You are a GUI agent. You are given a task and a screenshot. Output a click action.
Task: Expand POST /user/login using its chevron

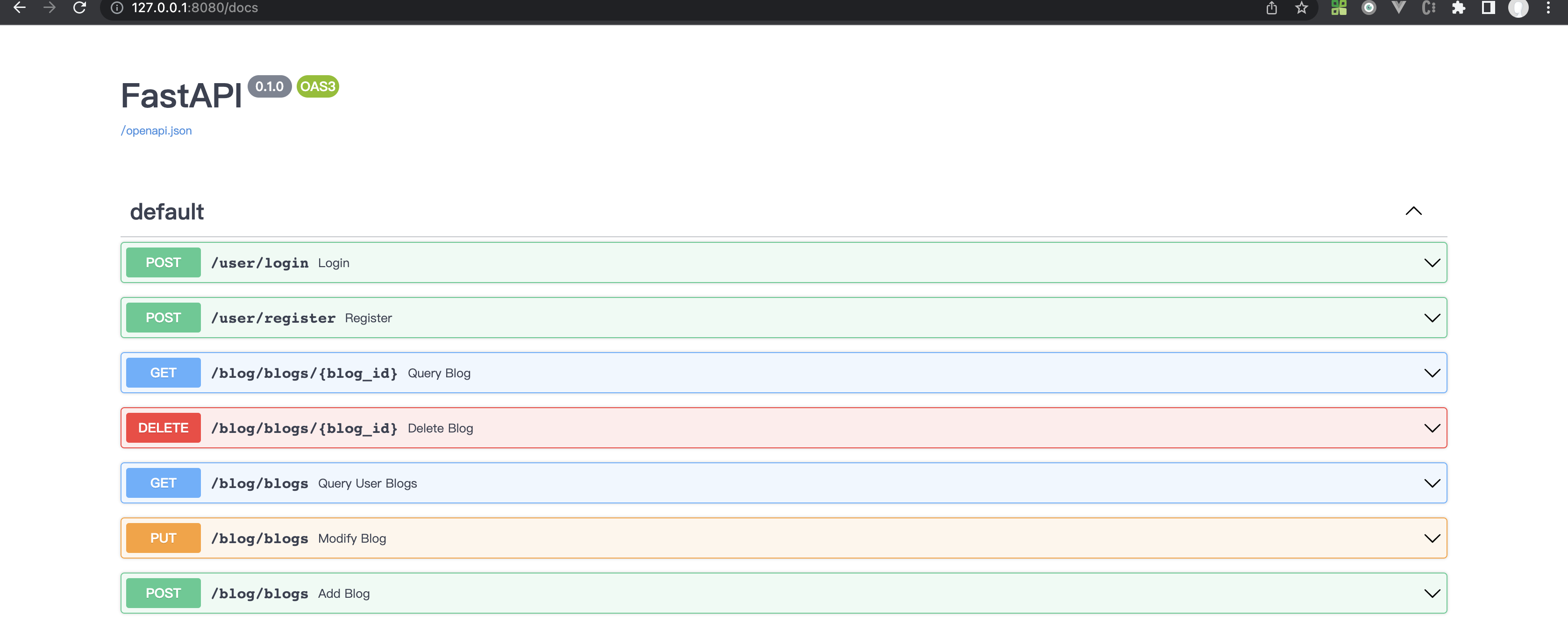[x=1432, y=263]
